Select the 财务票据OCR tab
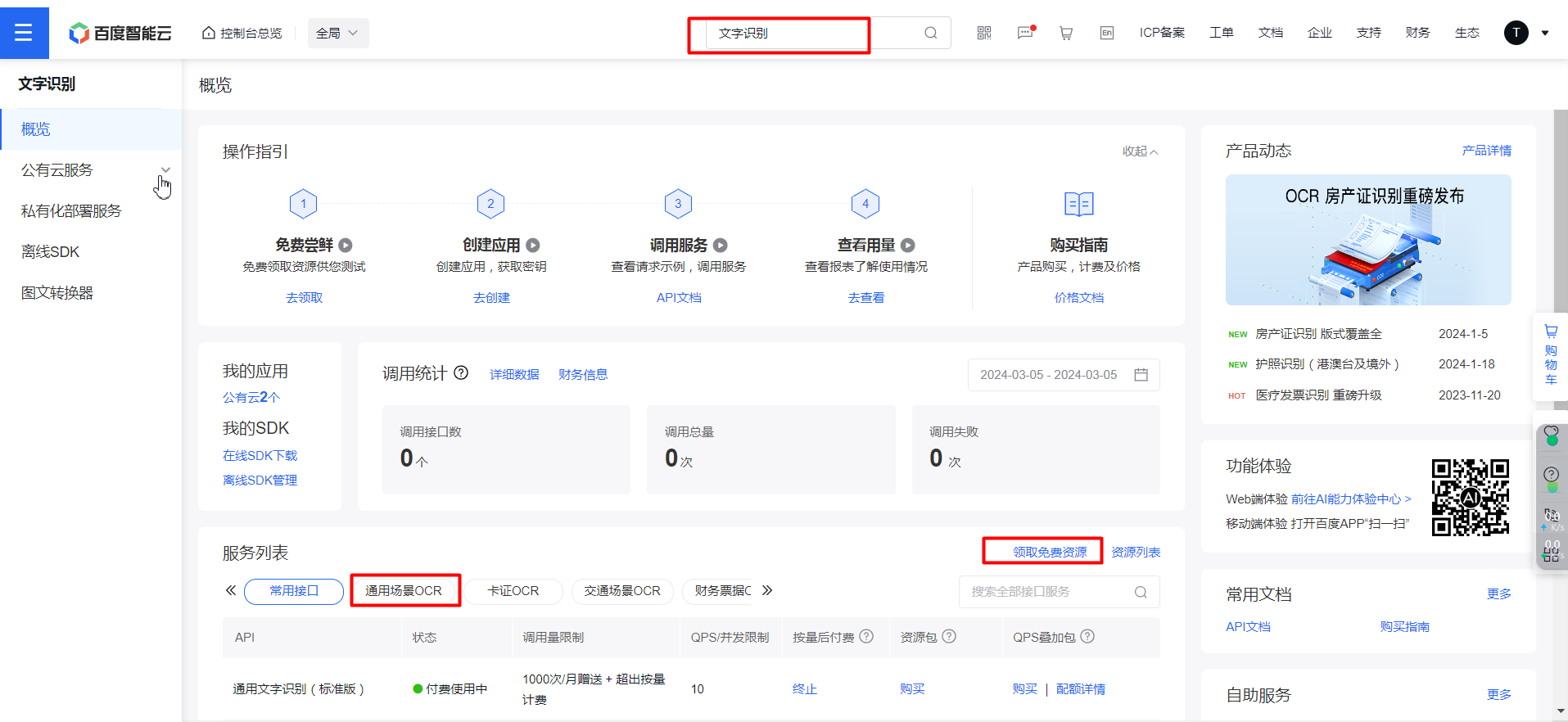1568x722 pixels. click(718, 591)
